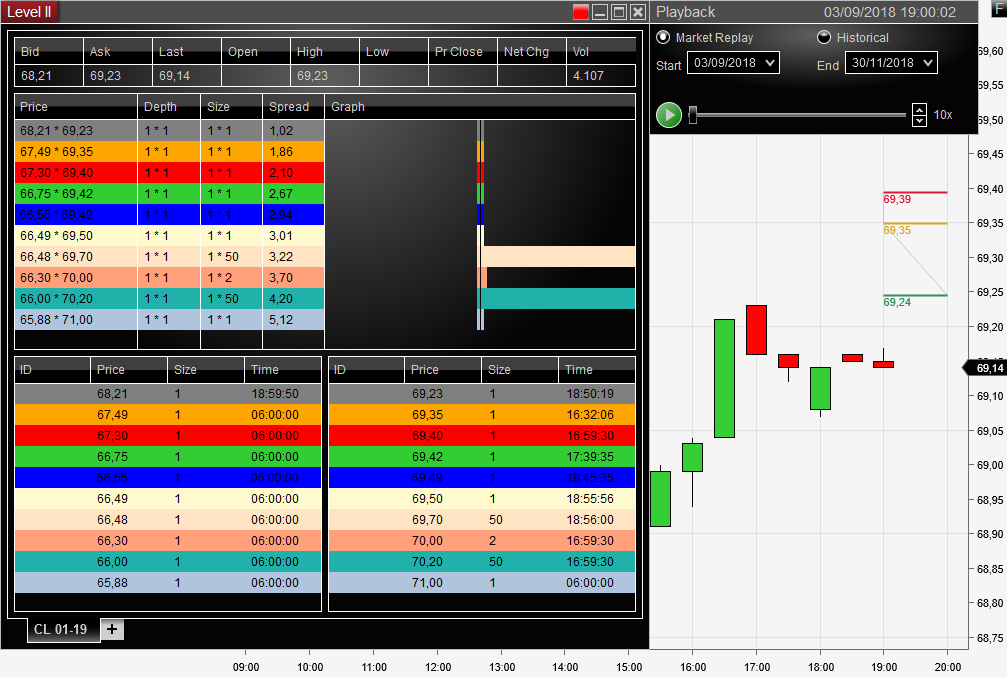
Task: Select the red 67,30 * 69,40 price row
Action: (169, 173)
